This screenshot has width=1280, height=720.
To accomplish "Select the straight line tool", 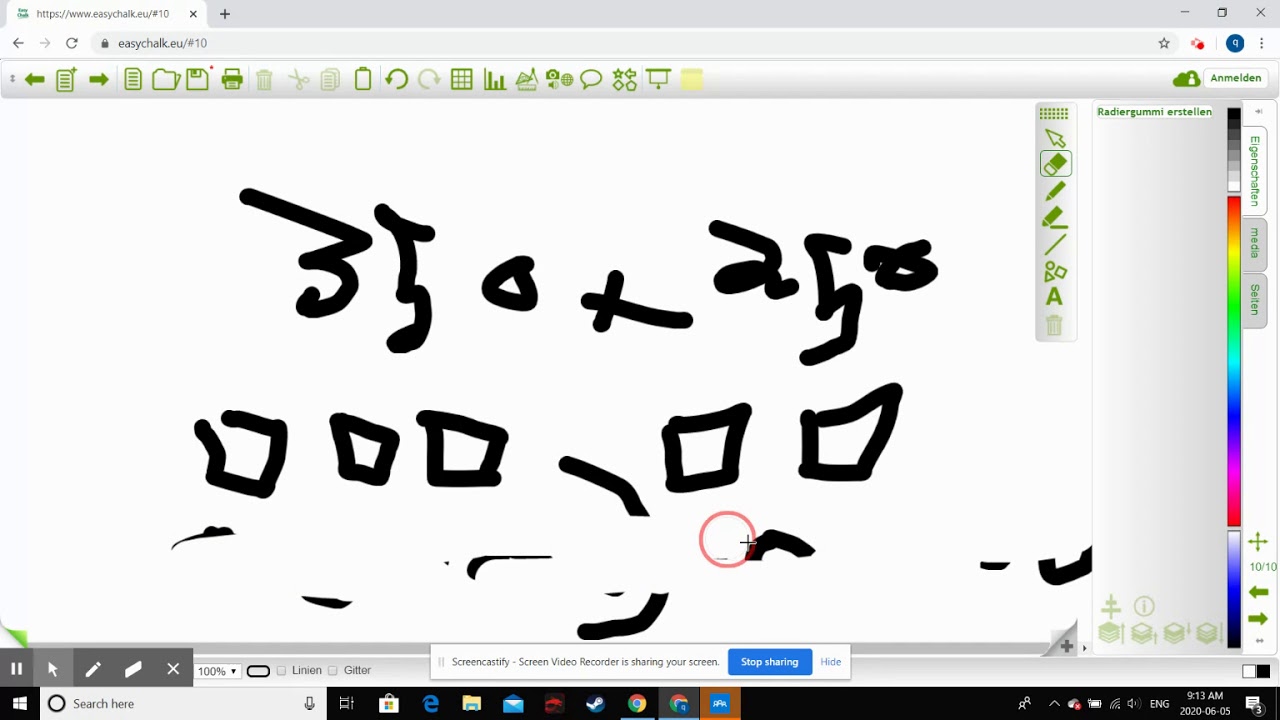I will (x=1055, y=244).
